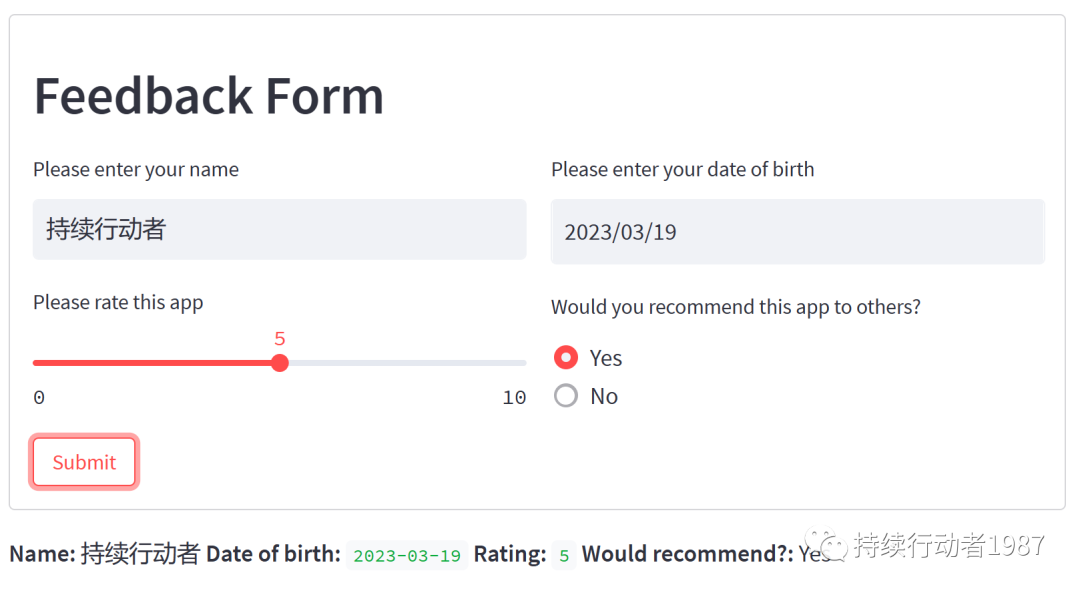Click the gray unfilled slider track
Image resolution: width=1080 pixels, height=593 pixels.
(405, 363)
